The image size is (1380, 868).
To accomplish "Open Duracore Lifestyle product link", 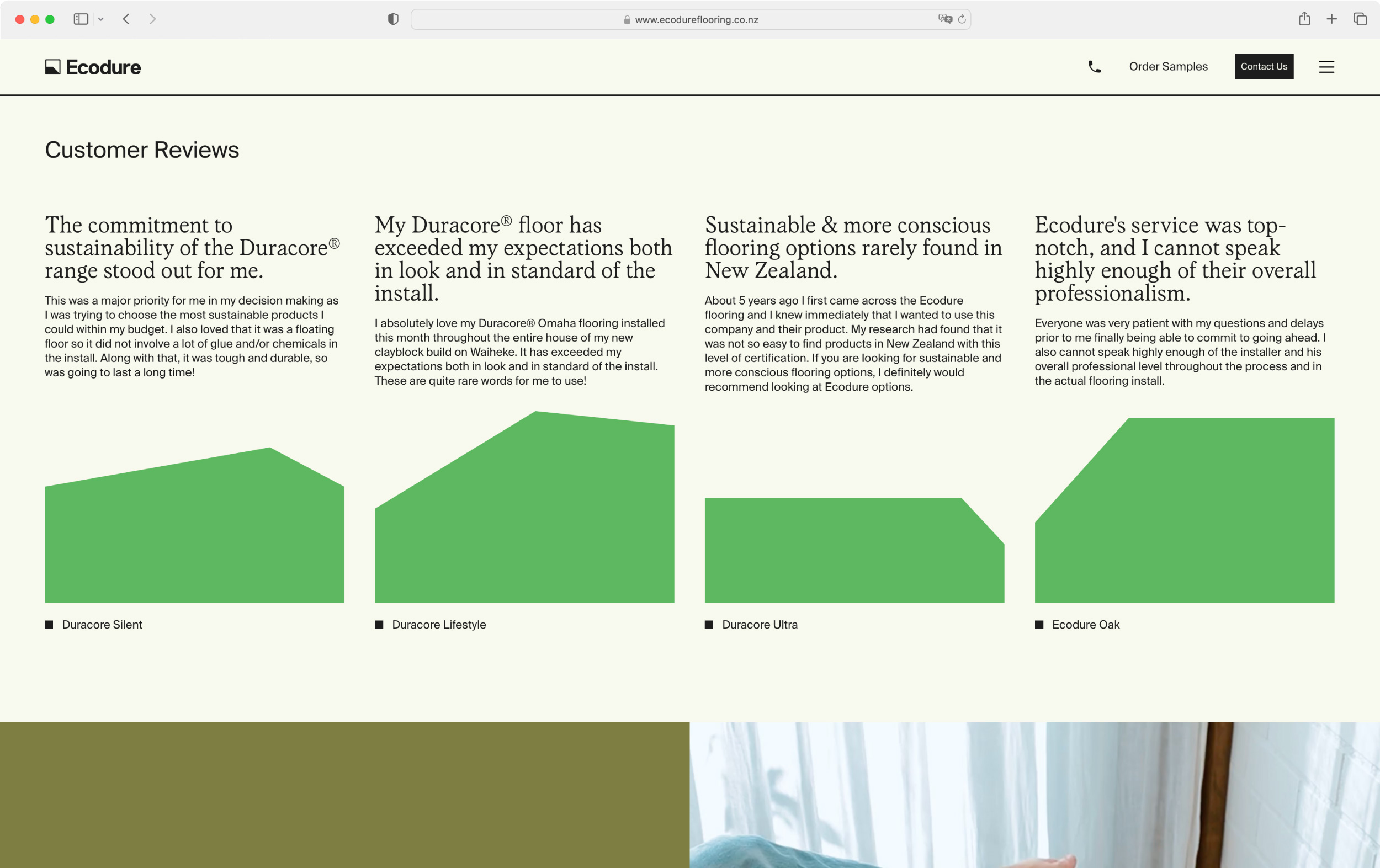I will coord(438,625).
